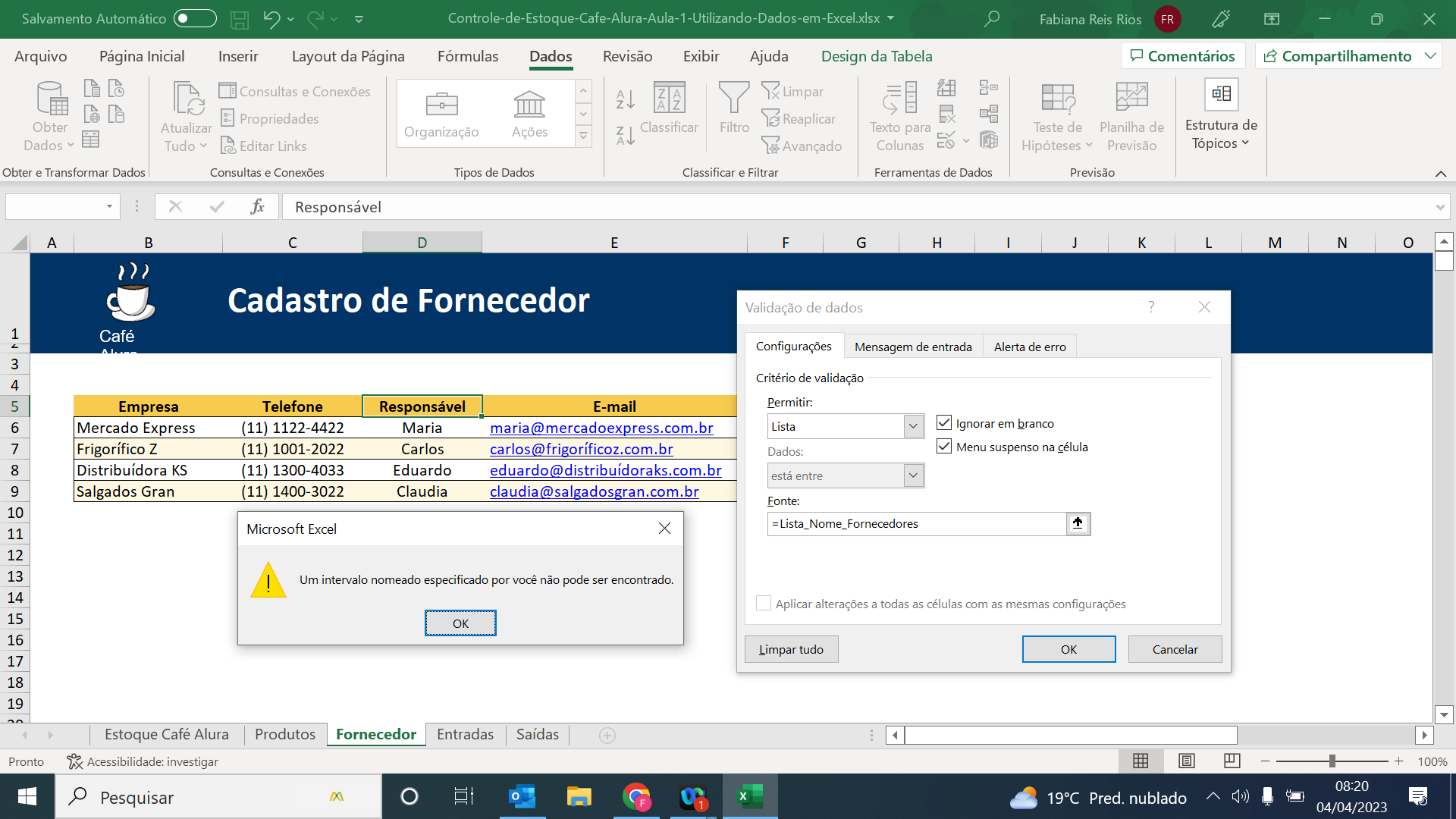Viewport: 1456px width, 819px height.
Task: Select the Organização data type
Action: [441, 114]
